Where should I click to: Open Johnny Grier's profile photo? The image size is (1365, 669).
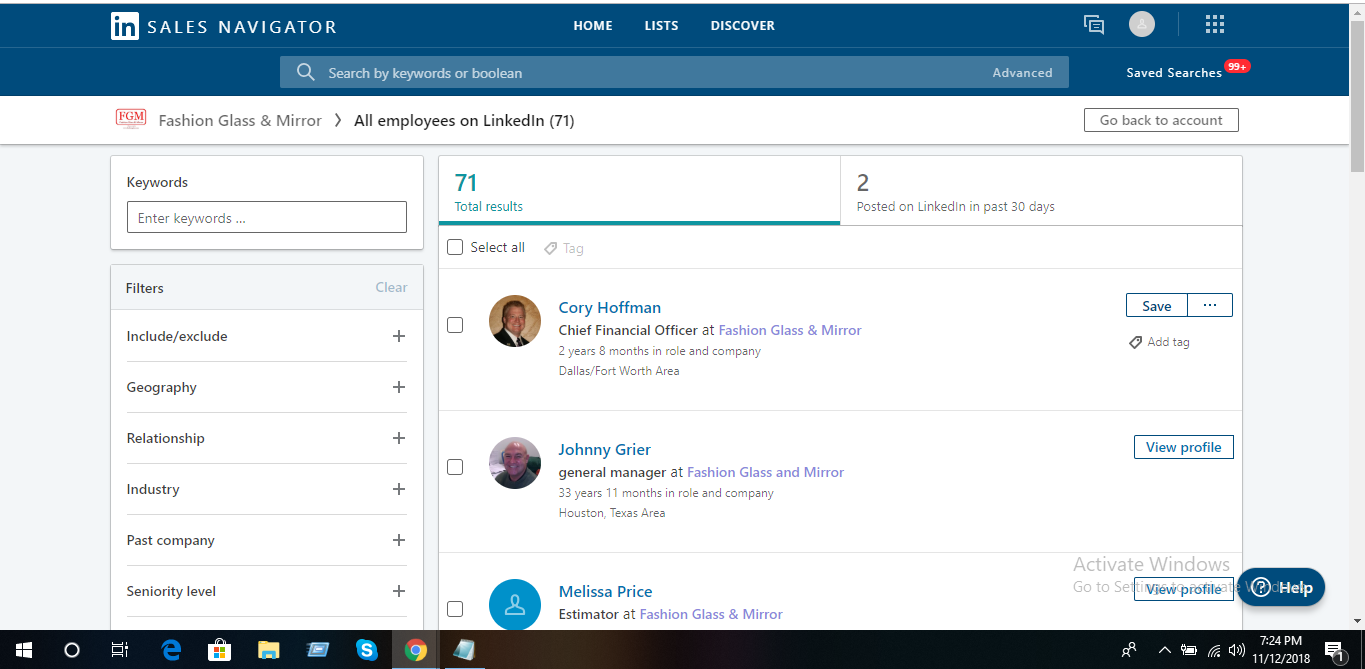point(515,463)
